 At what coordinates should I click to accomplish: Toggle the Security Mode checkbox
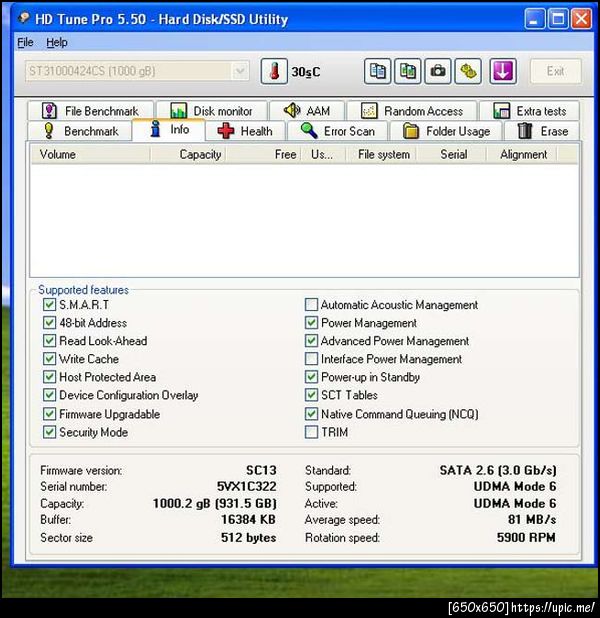click(x=49, y=432)
